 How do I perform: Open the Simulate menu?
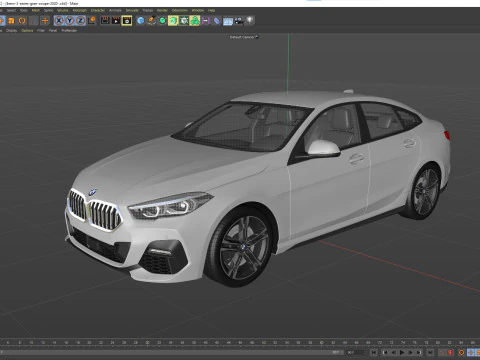pos(132,10)
